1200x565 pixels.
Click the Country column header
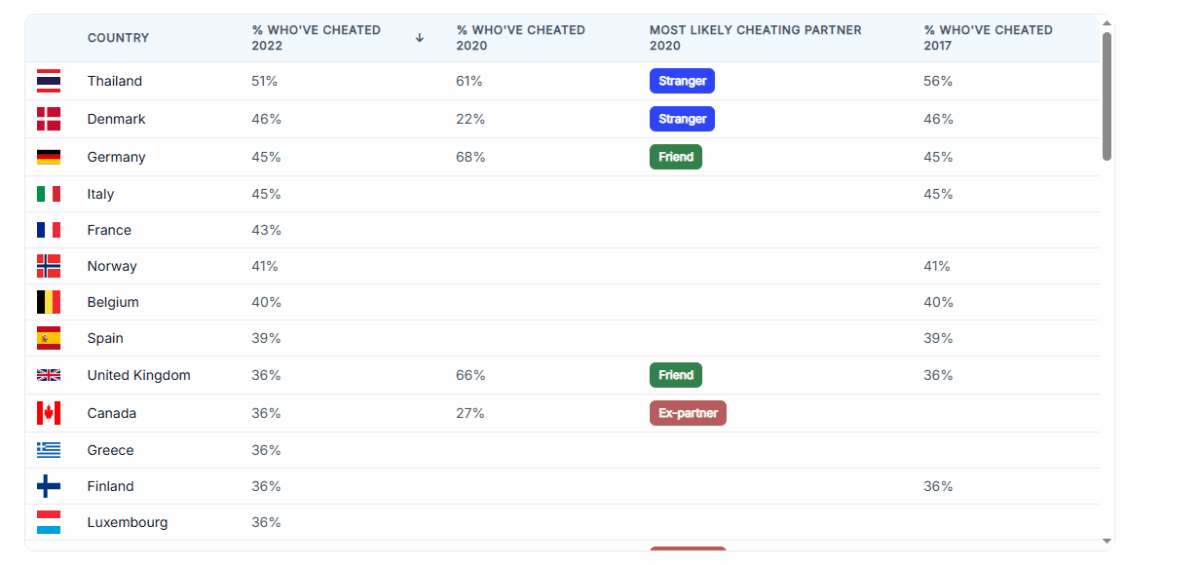[118, 38]
